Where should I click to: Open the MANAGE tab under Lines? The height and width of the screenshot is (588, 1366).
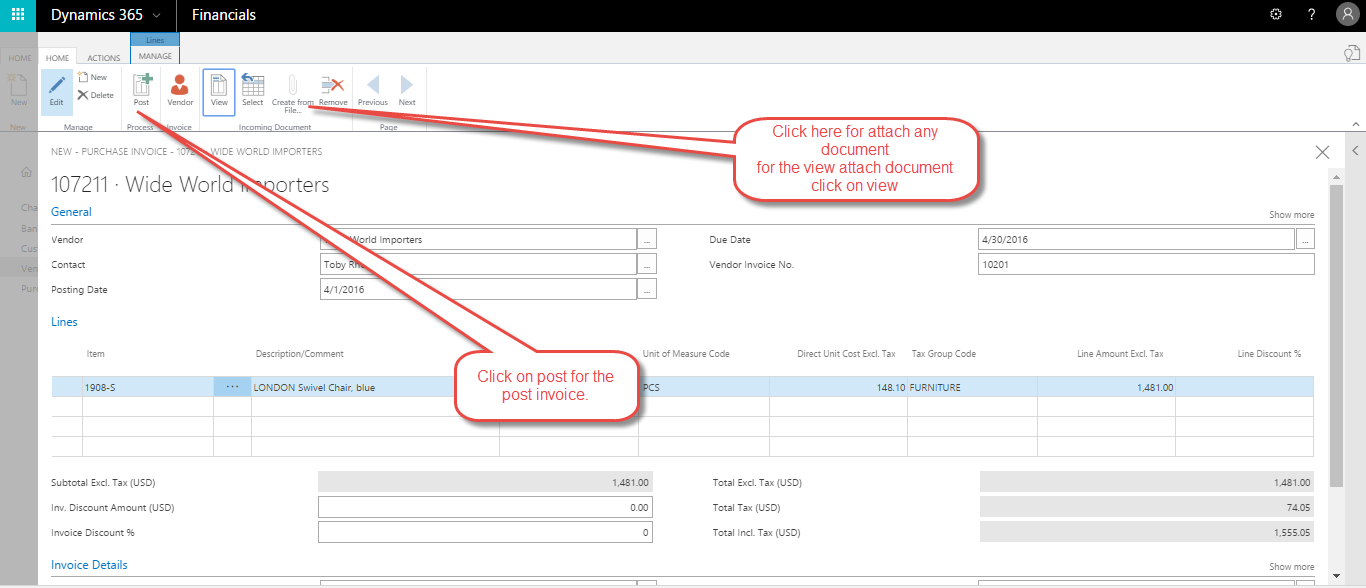(x=154, y=56)
